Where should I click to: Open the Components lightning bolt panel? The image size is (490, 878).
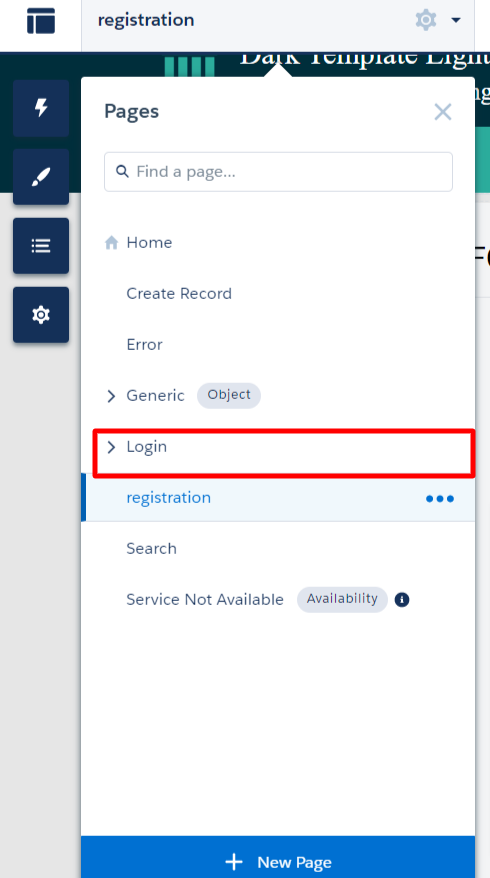(x=41, y=108)
